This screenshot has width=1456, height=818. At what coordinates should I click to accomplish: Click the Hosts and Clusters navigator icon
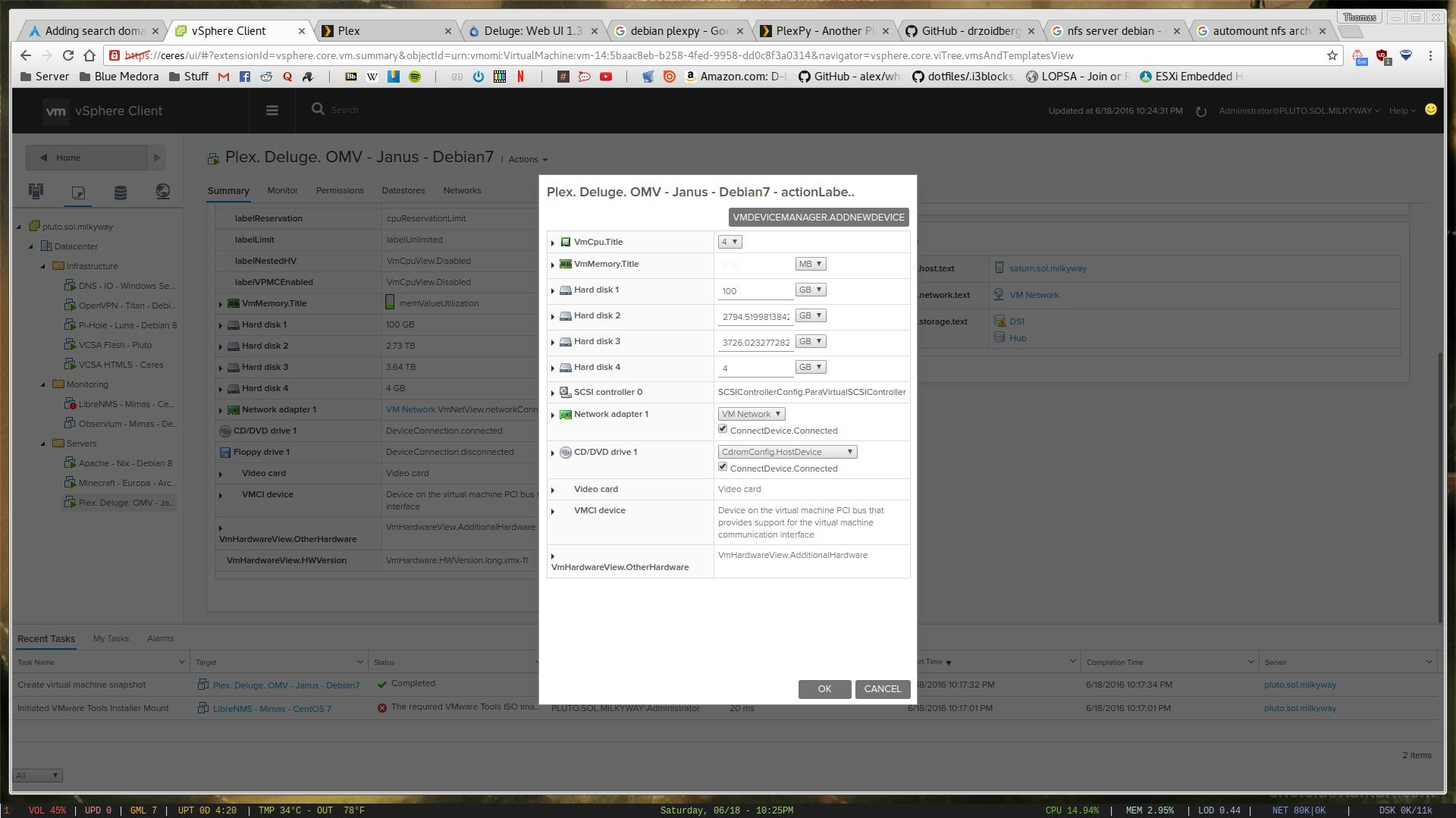(x=36, y=192)
